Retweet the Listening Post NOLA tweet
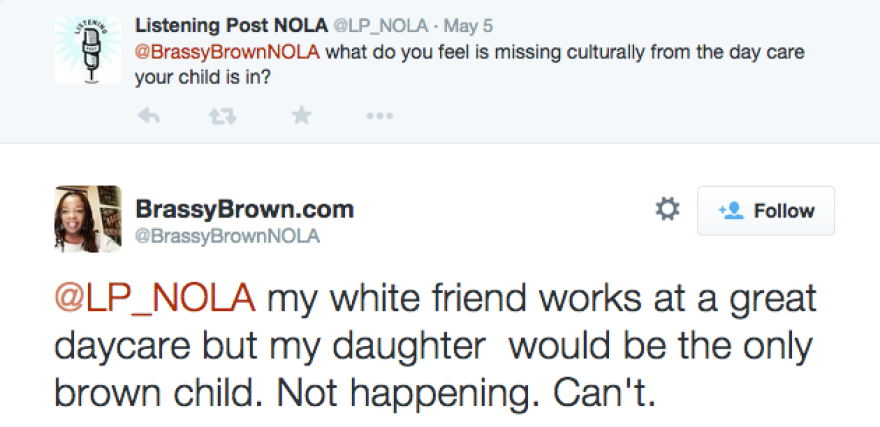 [x=223, y=116]
